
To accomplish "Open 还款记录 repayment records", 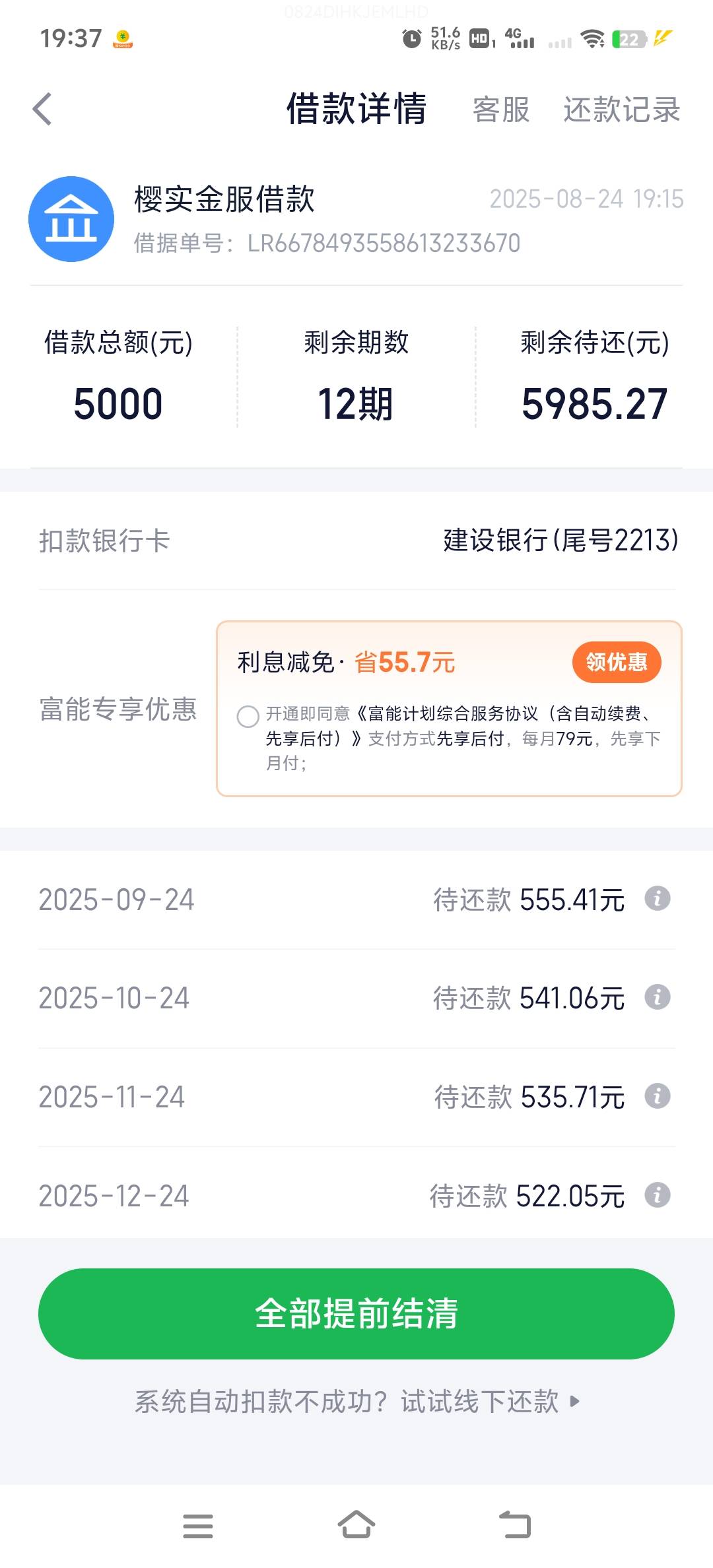I will (x=622, y=110).
